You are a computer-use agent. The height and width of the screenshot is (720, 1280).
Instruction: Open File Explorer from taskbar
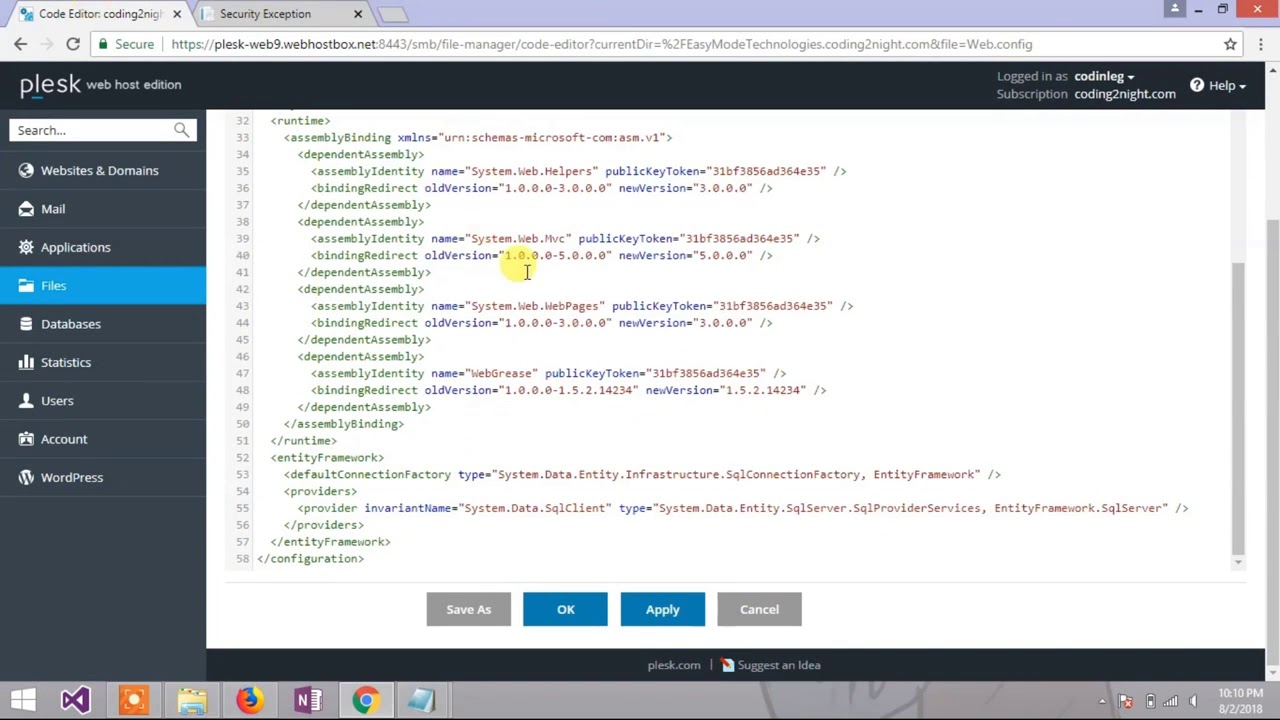pyautogui.click(x=192, y=700)
